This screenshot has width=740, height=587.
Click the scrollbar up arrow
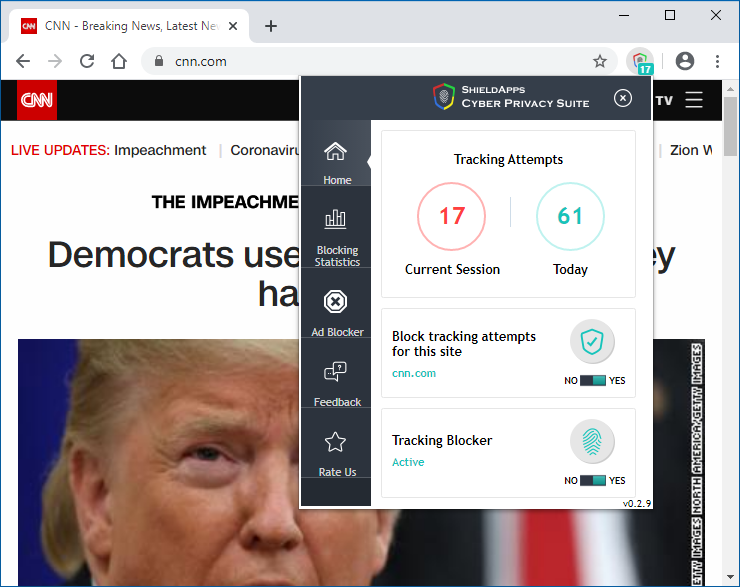pos(730,89)
